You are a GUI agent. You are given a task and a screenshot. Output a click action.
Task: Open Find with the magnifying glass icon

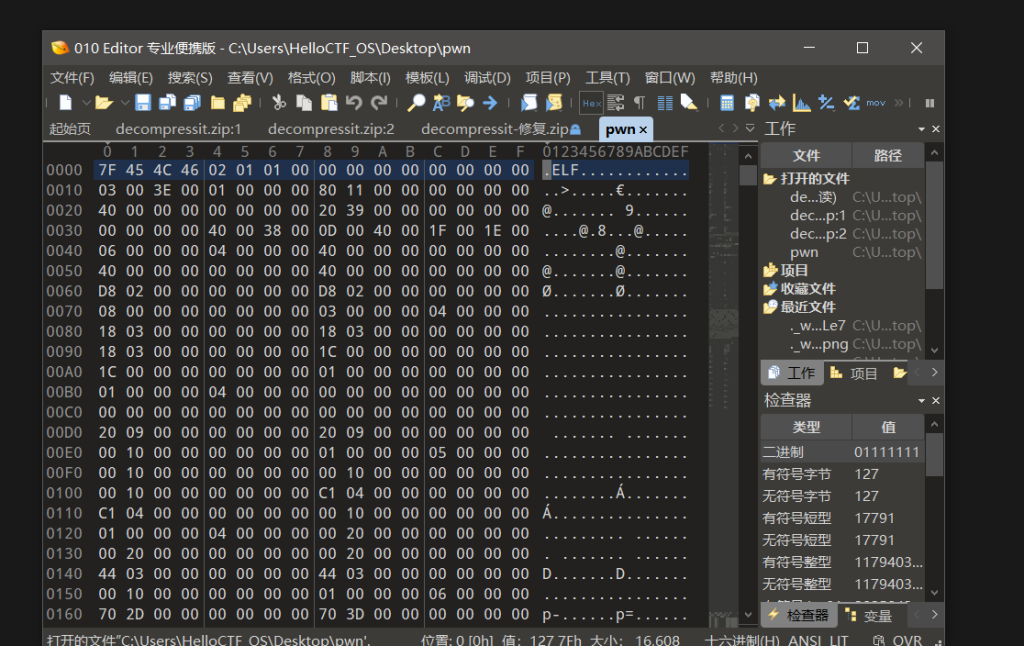[x=416, y=103]
